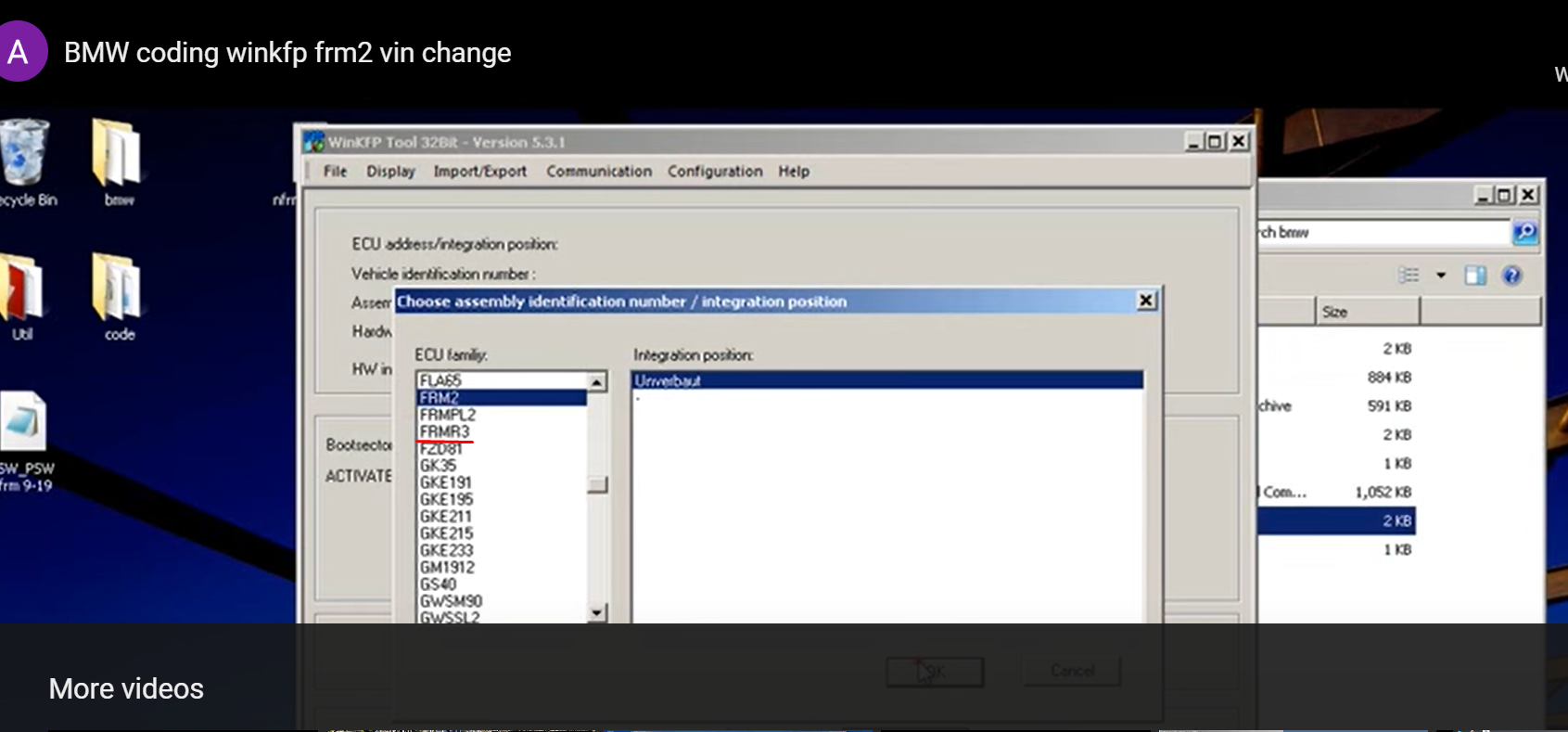Screen dimensions: 1568x732
Task: Select Unverbaut integration position
Action: click(887, 380)
